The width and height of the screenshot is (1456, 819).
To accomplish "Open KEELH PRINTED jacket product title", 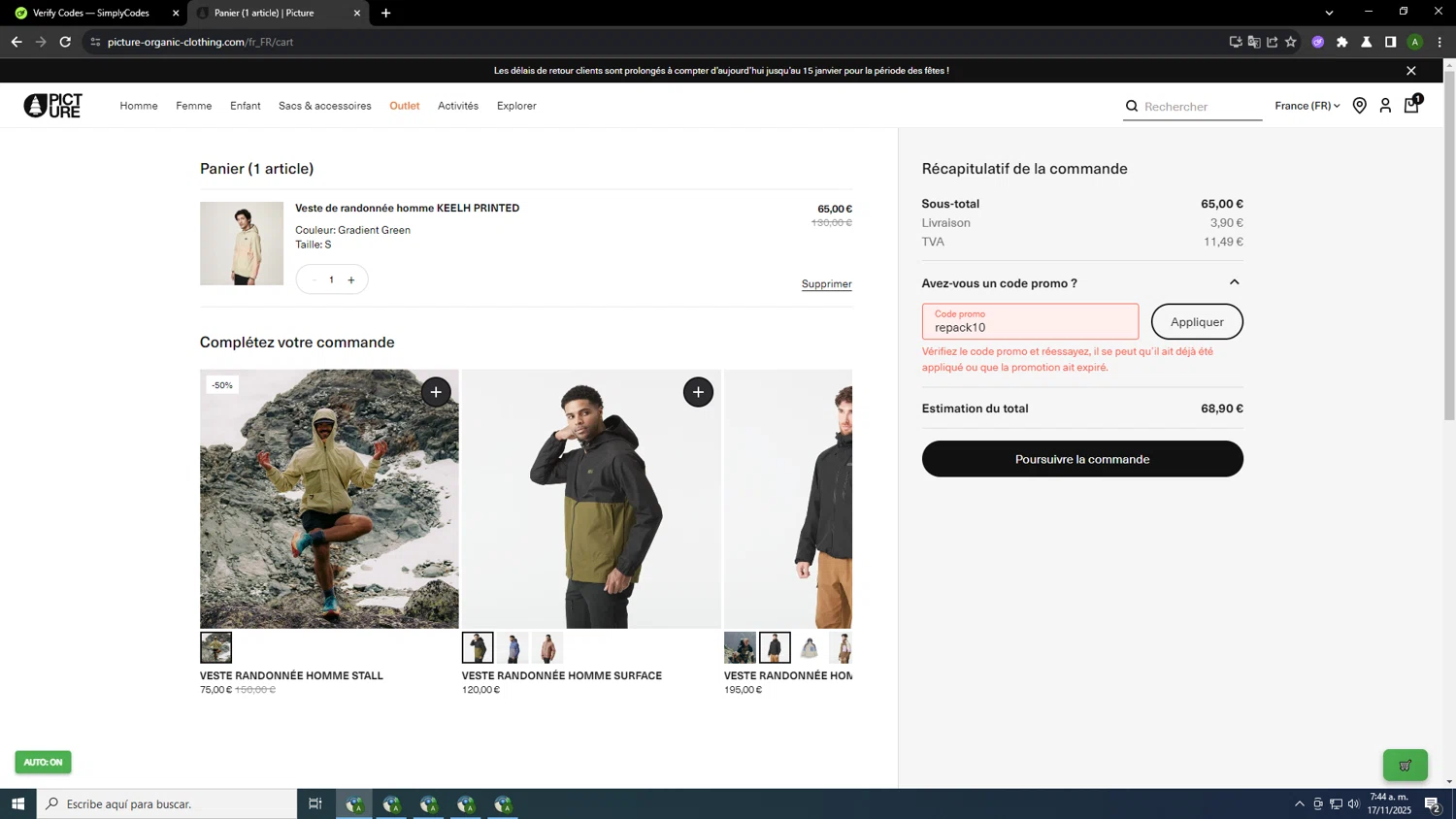I will pyautogui.click(x=407, y=208).
